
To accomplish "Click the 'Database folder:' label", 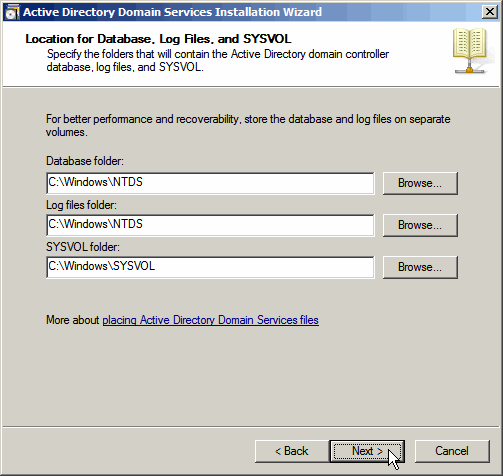I will coord(85,161).
